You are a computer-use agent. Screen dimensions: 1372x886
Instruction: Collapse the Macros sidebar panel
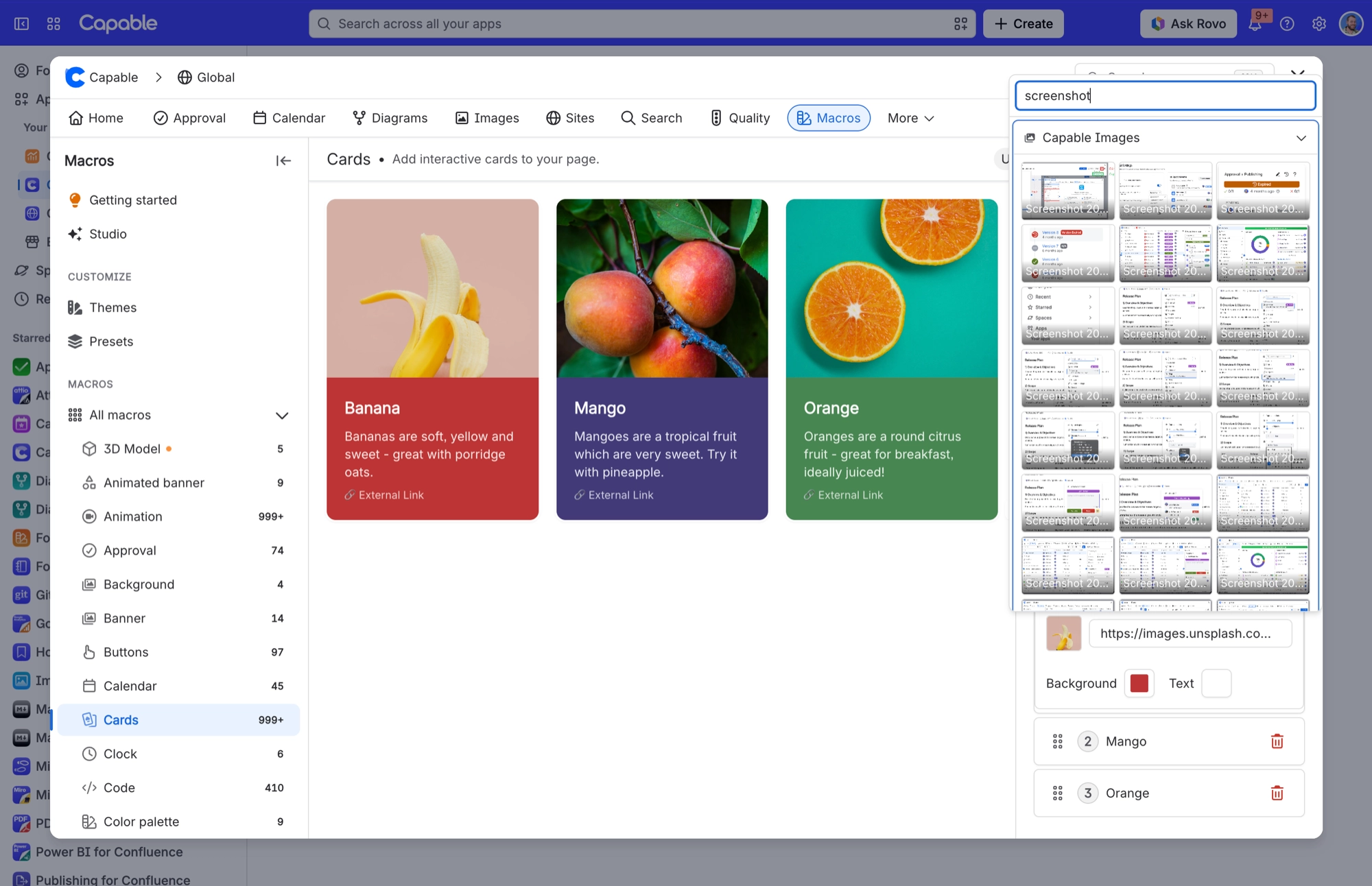coord(283,160)
